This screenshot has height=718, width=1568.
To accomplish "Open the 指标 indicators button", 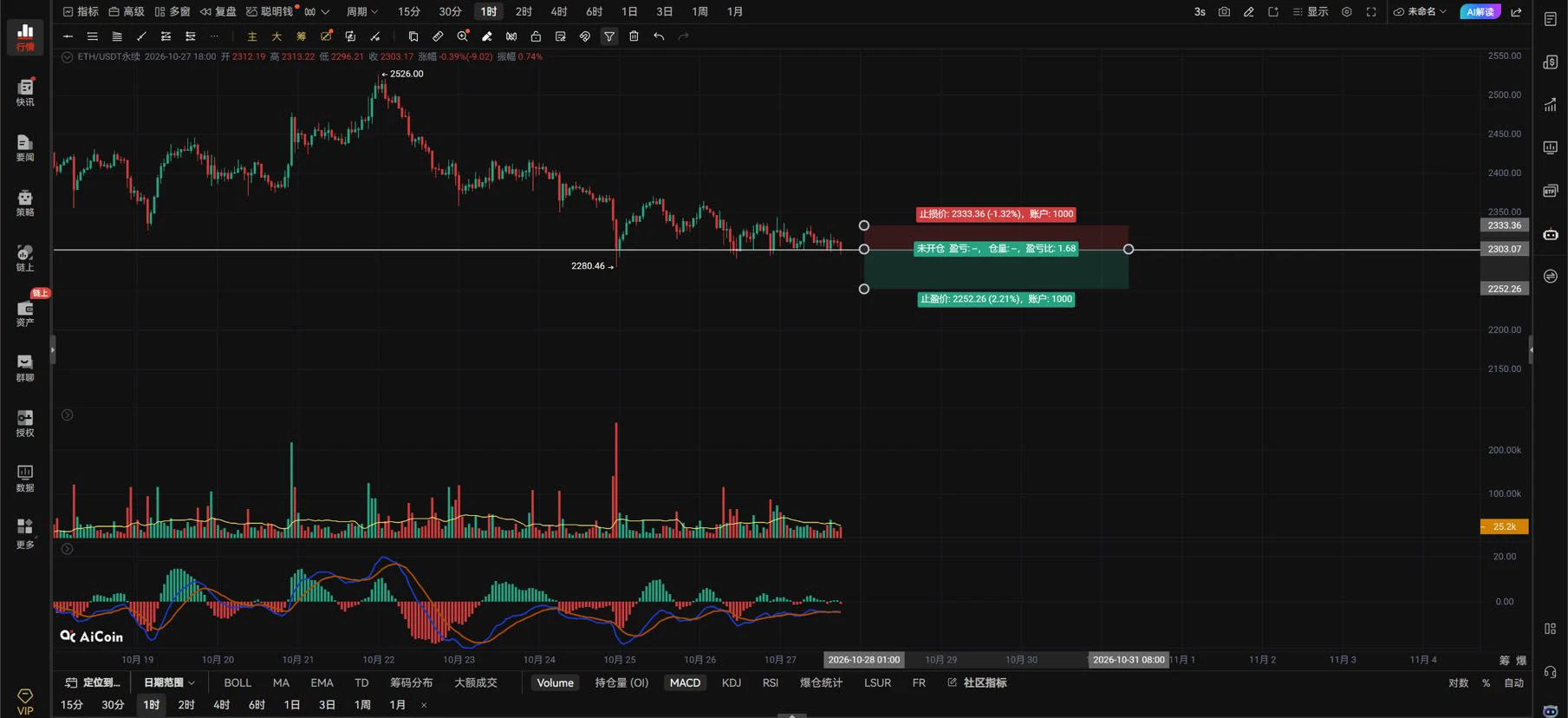I will 81,12.
